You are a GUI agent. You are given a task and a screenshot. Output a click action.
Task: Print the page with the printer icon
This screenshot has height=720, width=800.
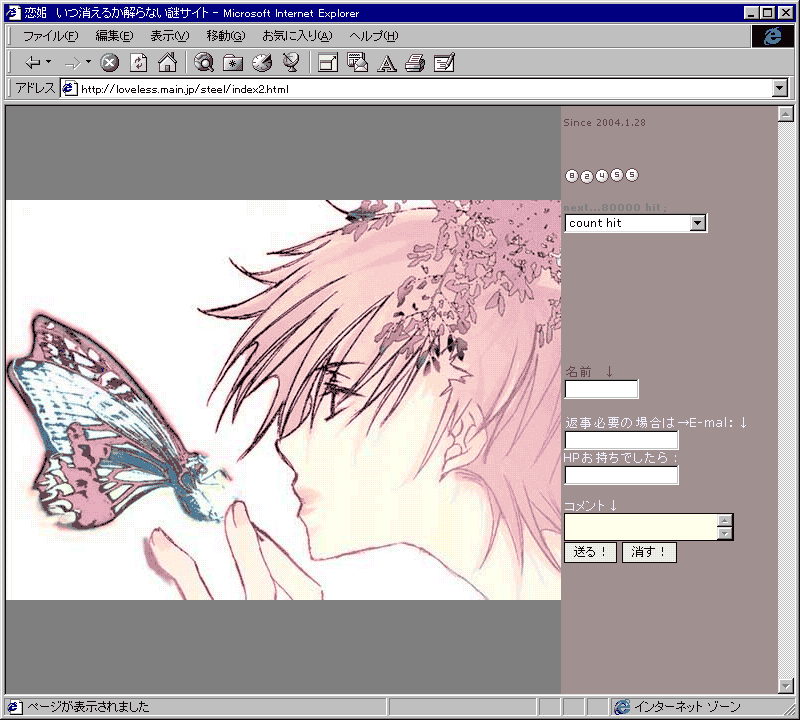coord(415,63)
